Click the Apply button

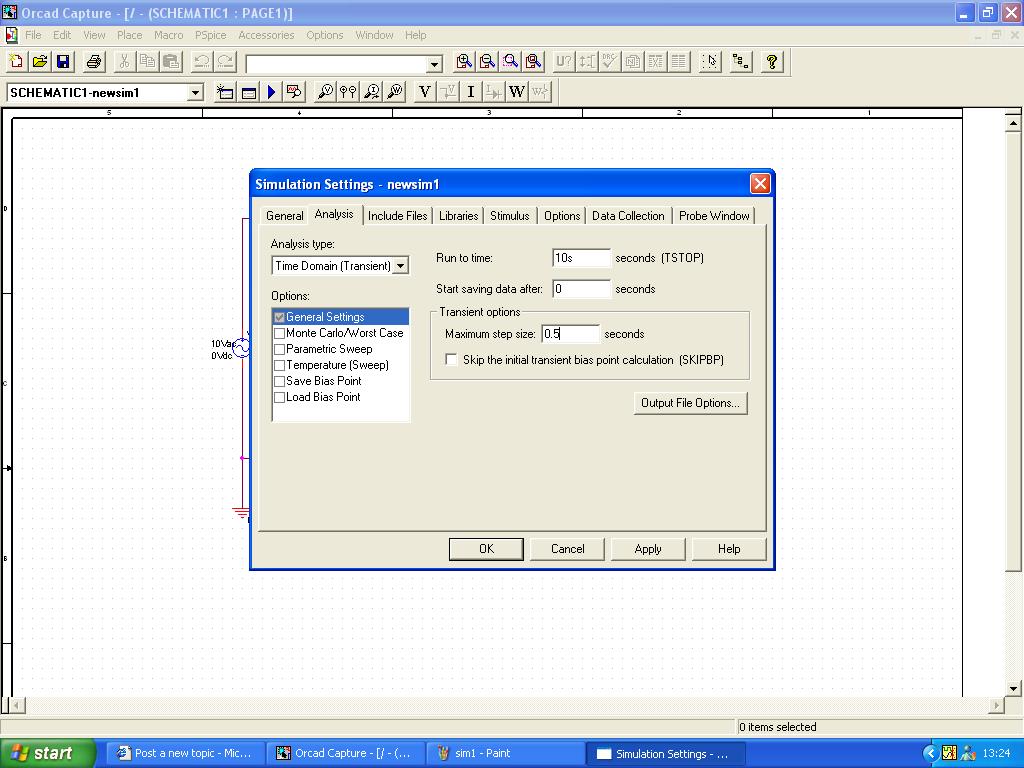click(x=648, y=549)
